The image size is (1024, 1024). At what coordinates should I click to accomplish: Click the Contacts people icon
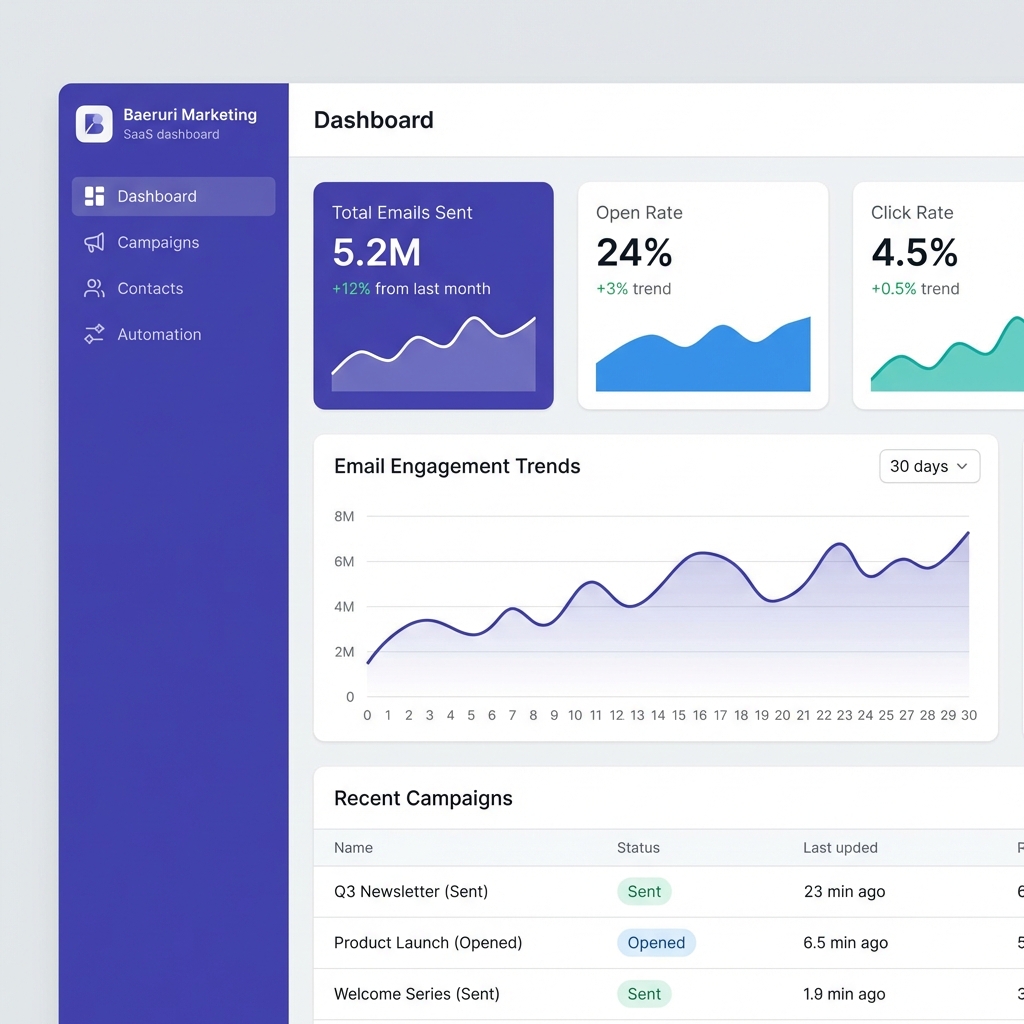(94, 288)
